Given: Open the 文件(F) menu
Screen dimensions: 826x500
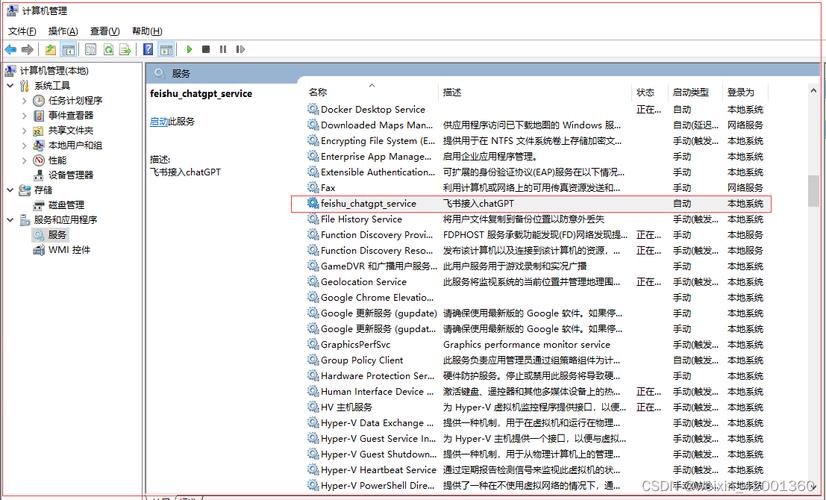Looking at the screenshot, I should pyautogui.click(x=22, y=31).
